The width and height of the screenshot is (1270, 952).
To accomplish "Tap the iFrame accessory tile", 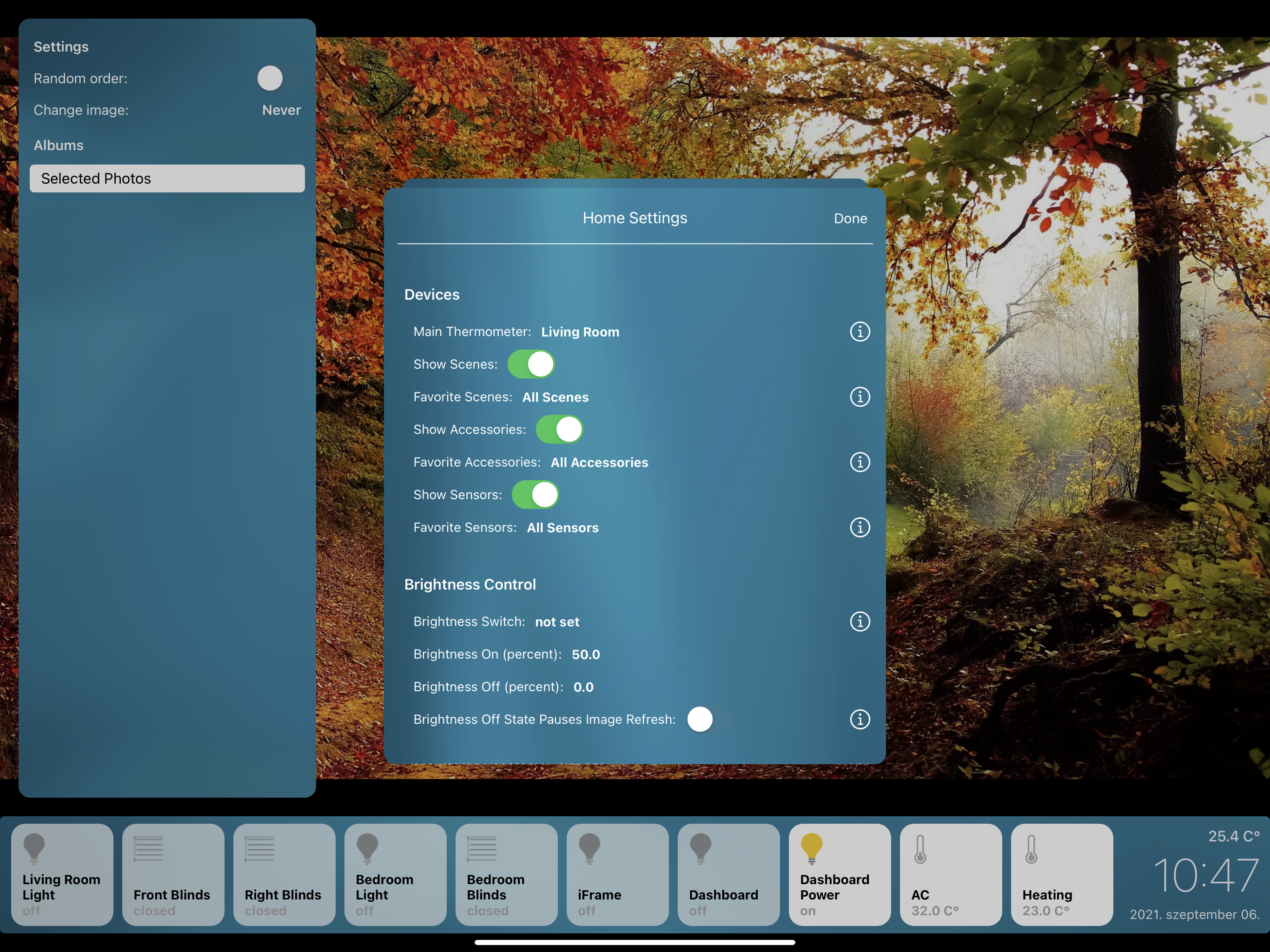I will click(x=617, y=874).
